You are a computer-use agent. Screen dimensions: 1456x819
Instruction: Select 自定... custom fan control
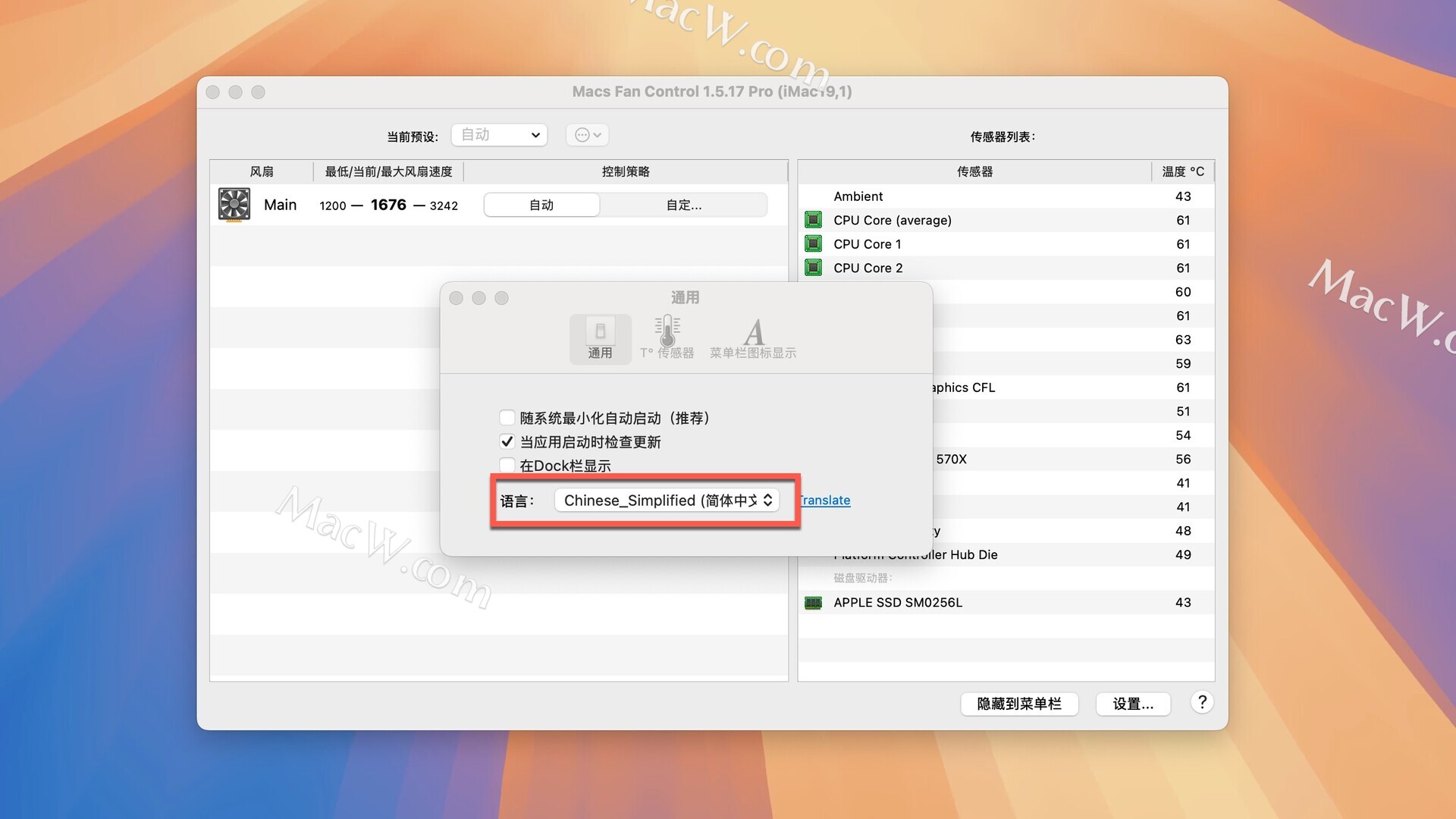pyautogui.click(x=684, y=205)
